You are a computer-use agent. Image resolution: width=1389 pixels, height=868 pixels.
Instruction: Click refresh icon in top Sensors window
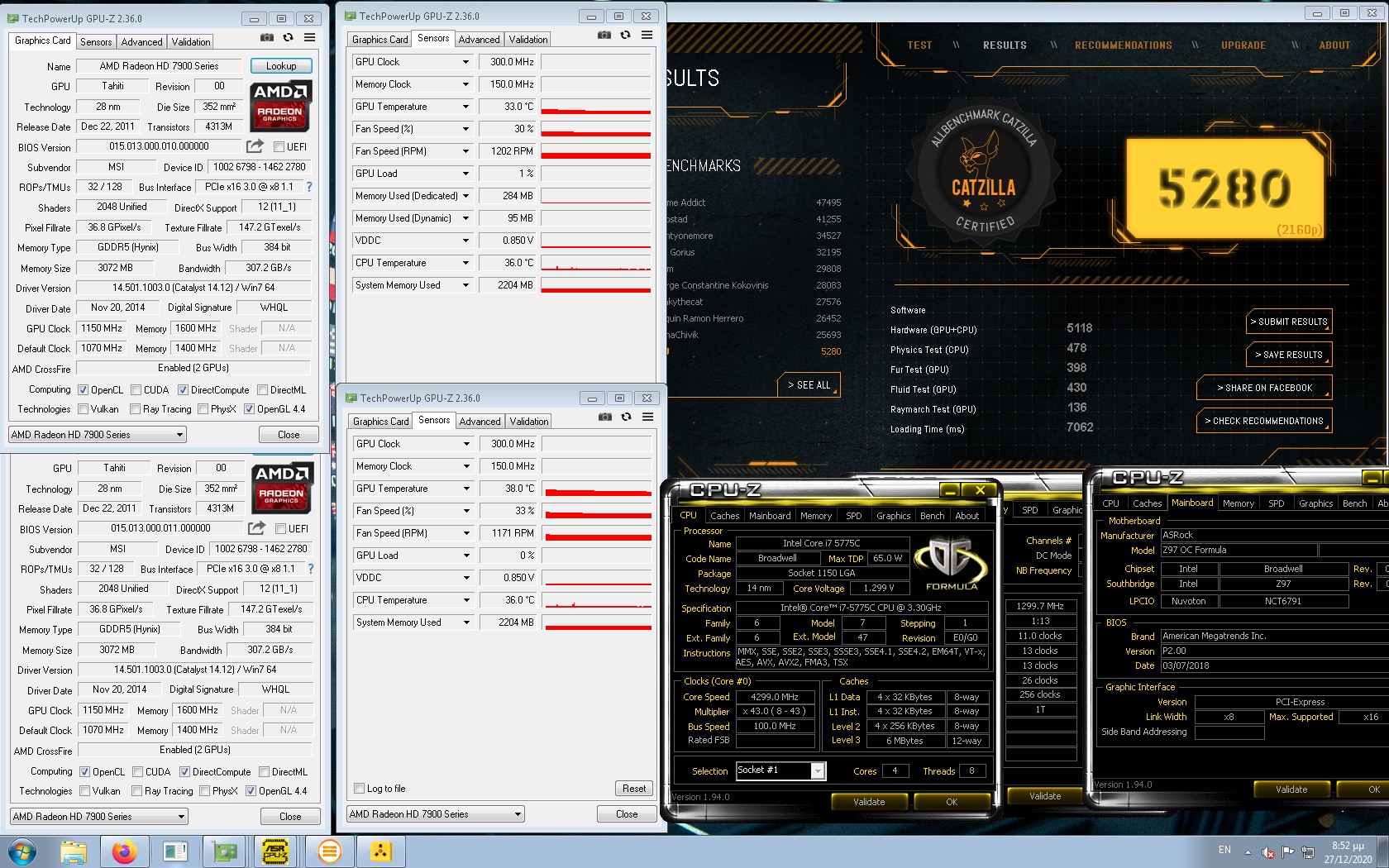(626, 35)
